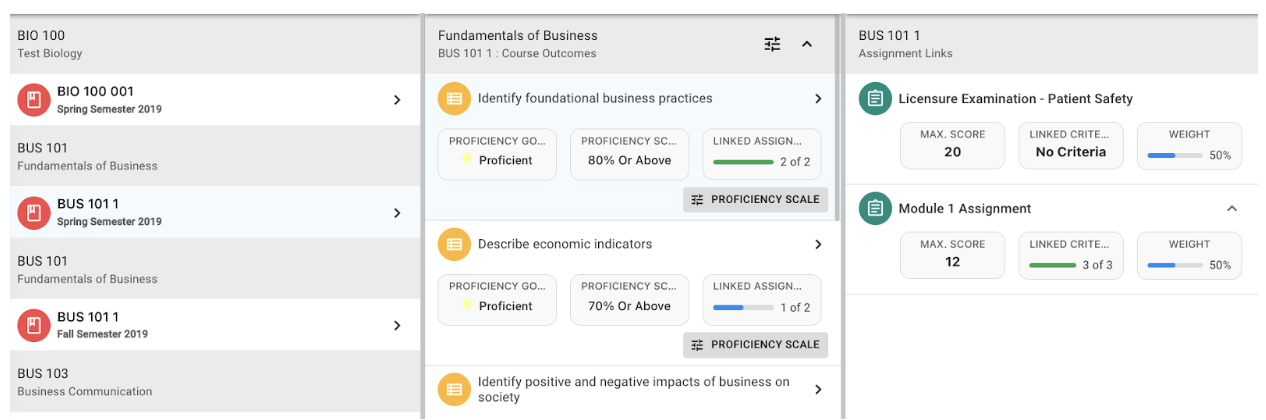Open the Describe economic indicators outcome arrow
The height and width of the screenshot is (420, 1266).
pos(818,245)
